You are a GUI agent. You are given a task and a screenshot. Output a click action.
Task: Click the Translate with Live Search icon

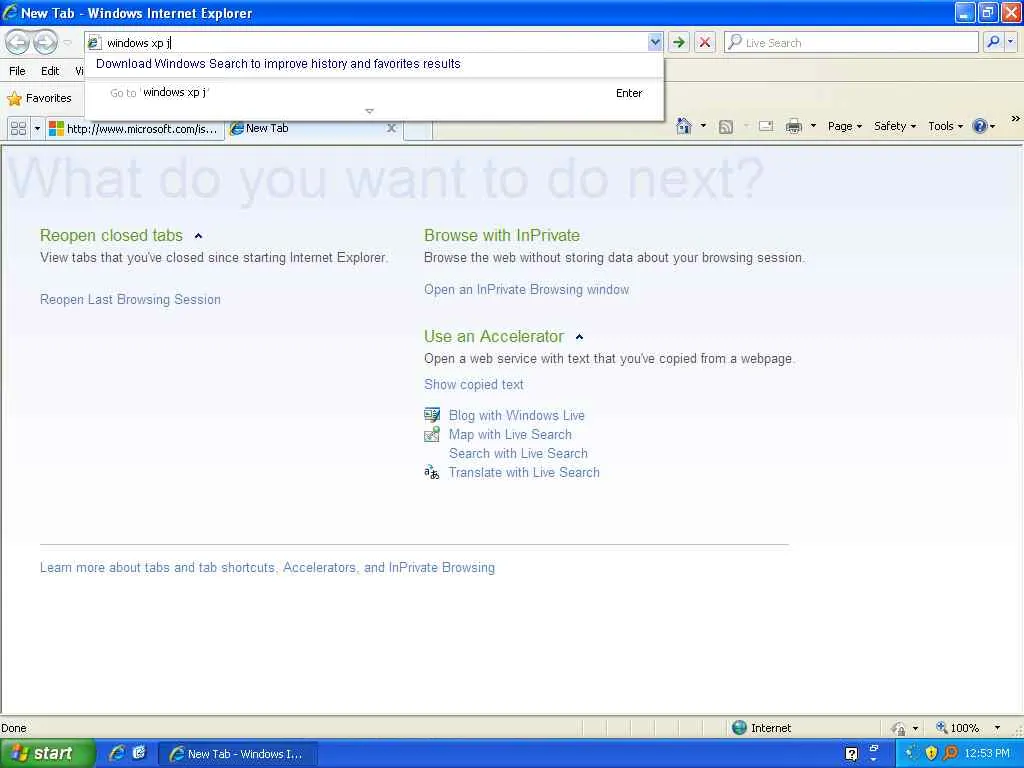432,472
